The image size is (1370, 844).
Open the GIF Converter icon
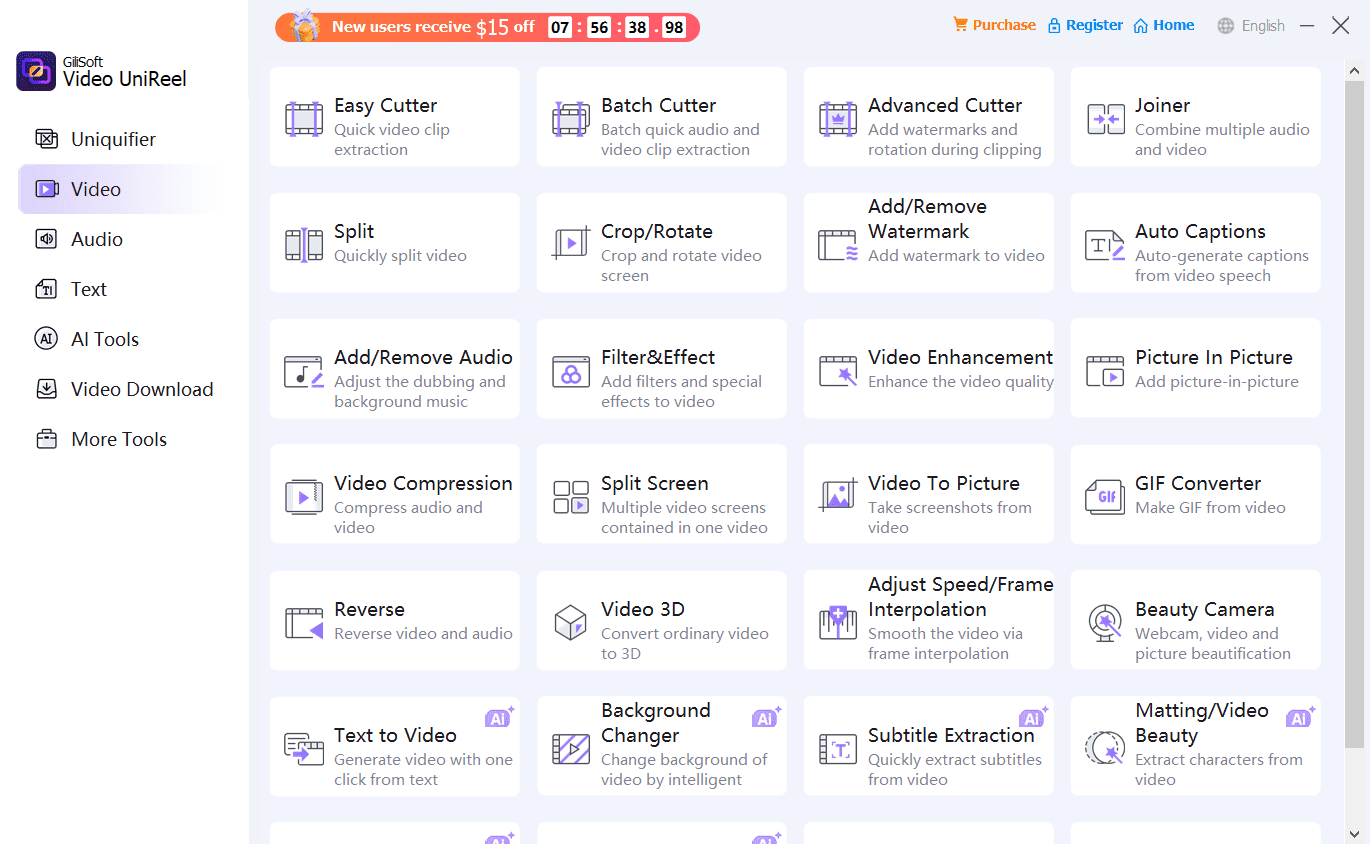pyautogui.click(x=1105, y=497)
